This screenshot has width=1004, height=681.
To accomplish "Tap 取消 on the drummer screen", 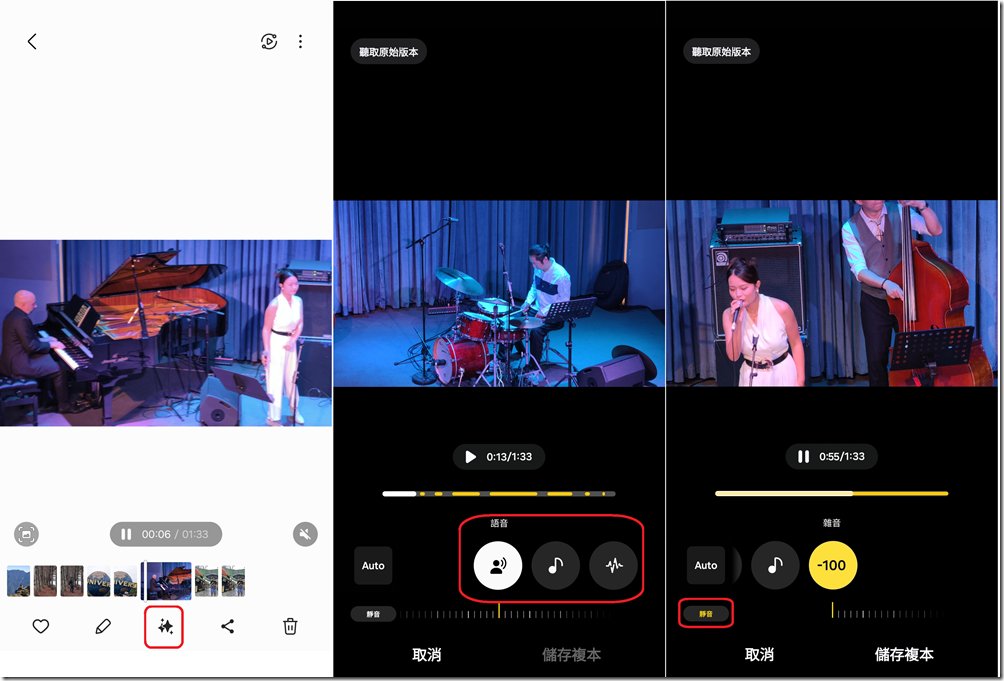I will point(426,655).
